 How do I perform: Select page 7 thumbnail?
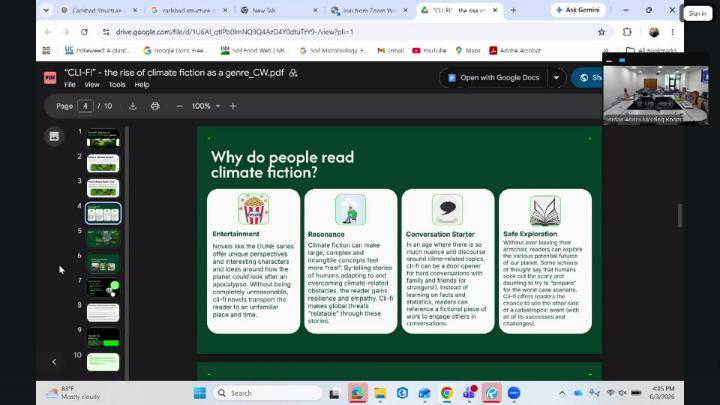click(x=103, y=288)
